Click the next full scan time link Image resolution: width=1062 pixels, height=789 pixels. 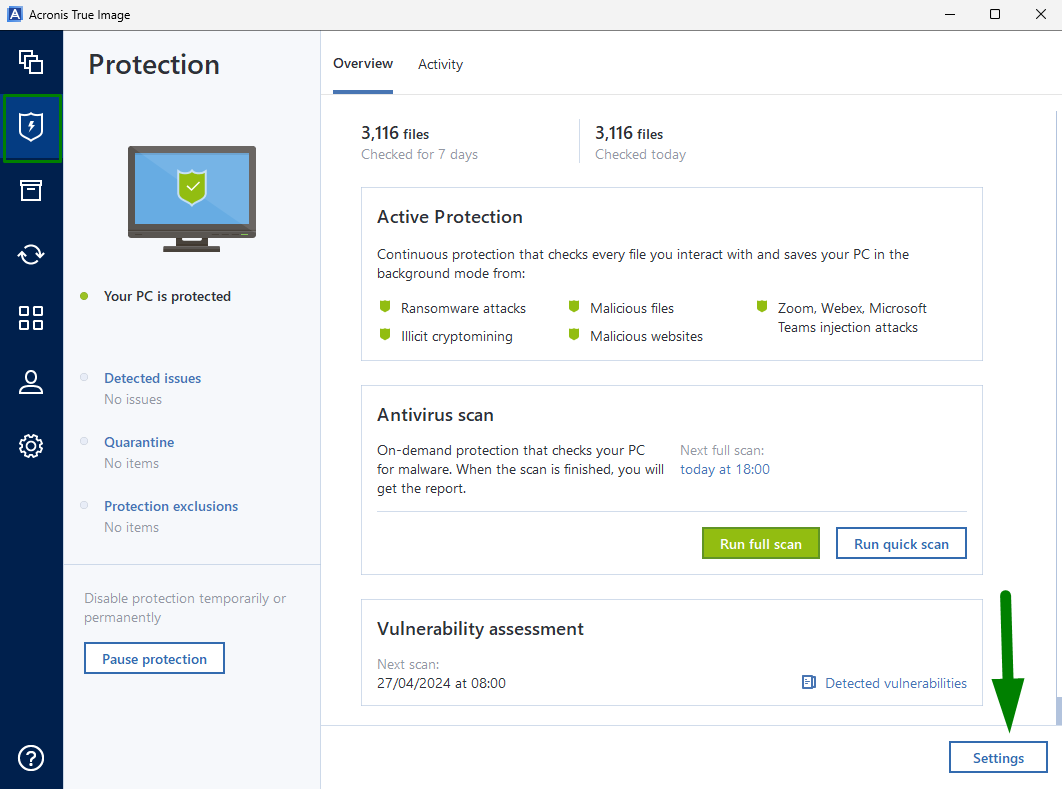(x=725, y=469)
